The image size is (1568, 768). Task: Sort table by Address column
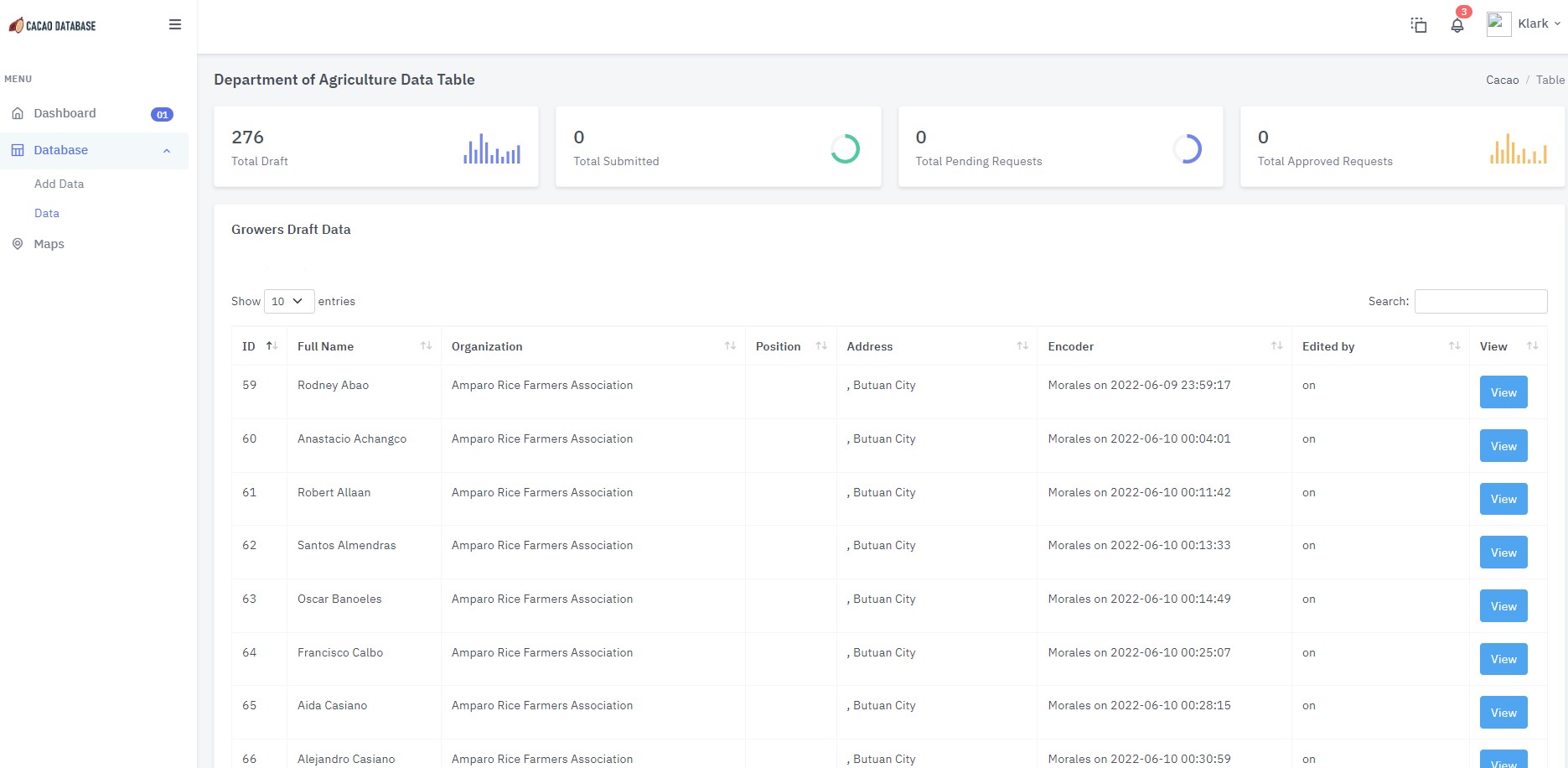point(937,346)
